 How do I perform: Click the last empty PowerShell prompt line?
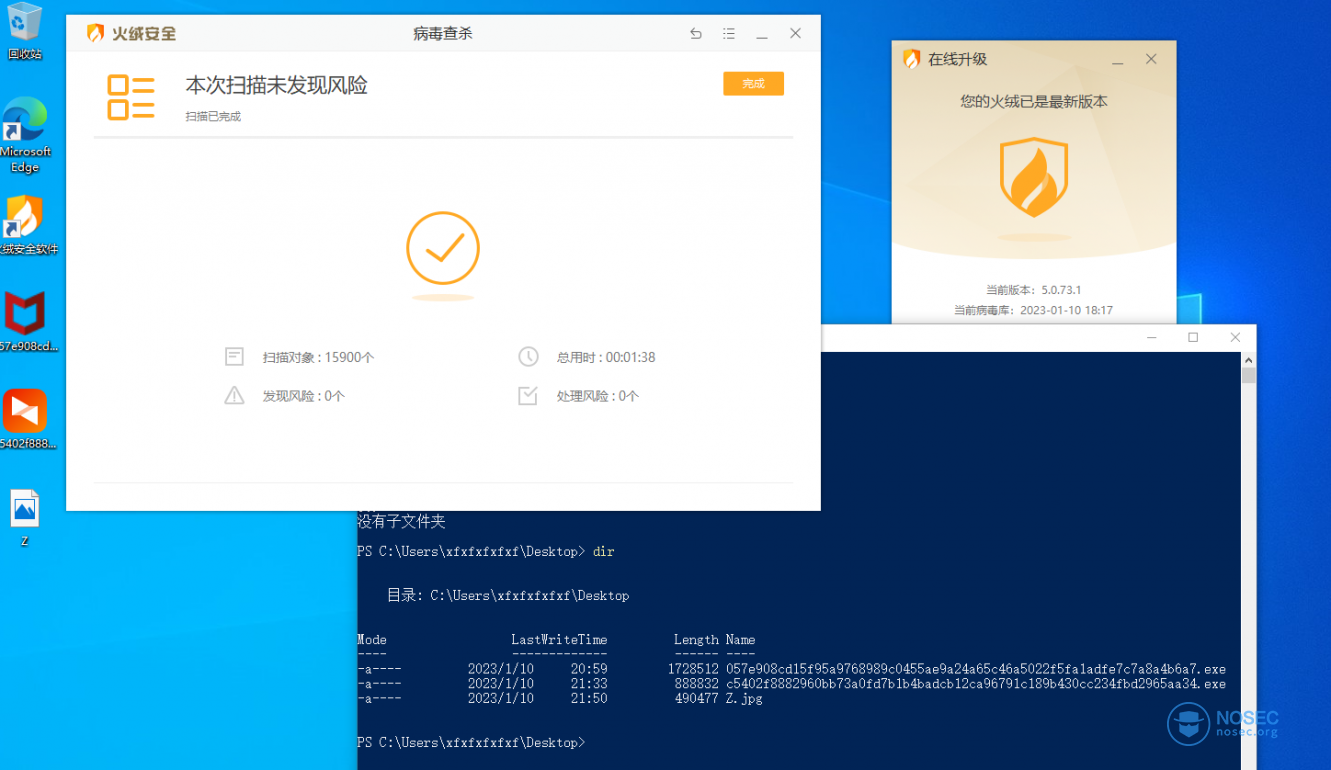(471, 742)
